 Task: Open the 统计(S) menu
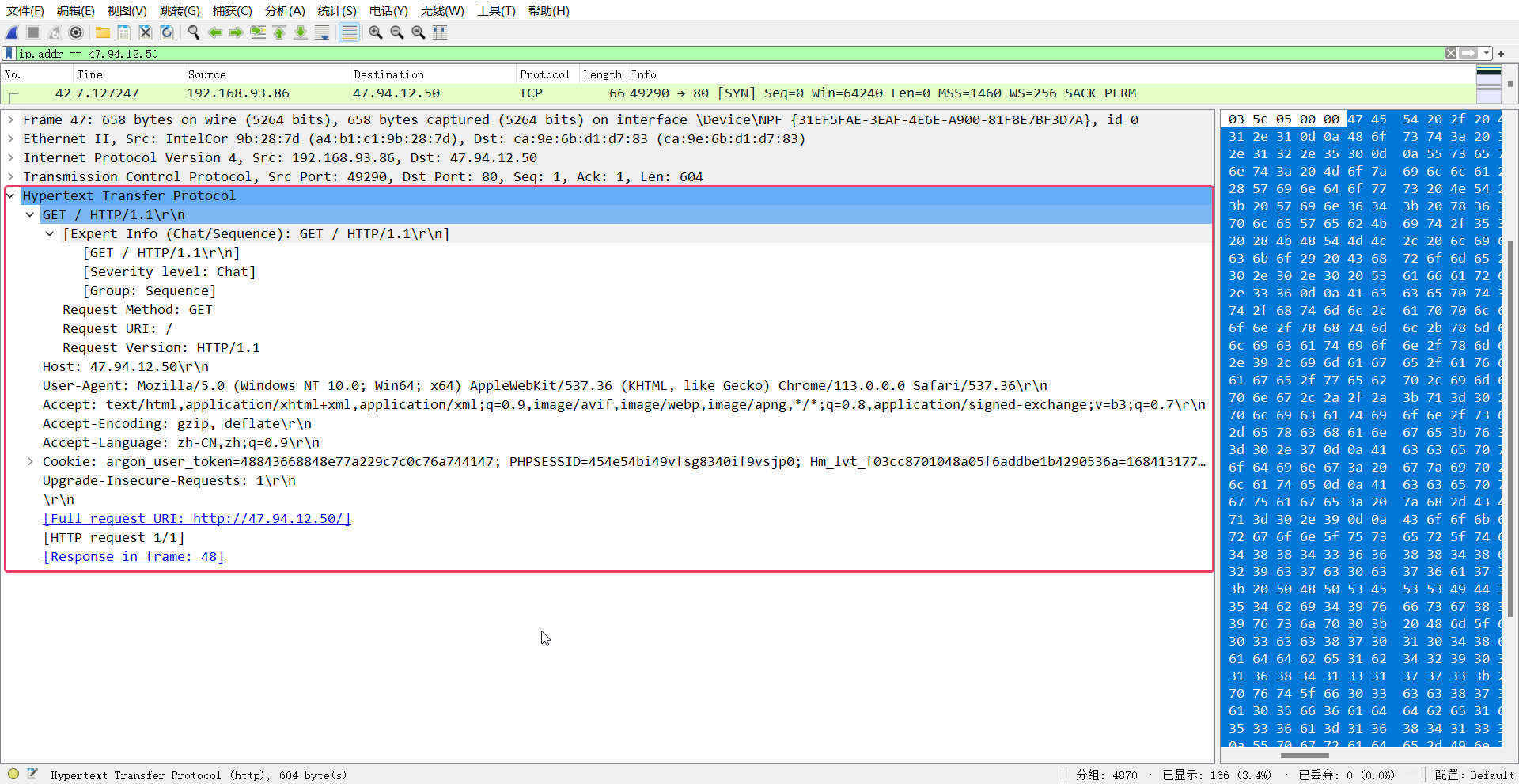tap(337, 11)
